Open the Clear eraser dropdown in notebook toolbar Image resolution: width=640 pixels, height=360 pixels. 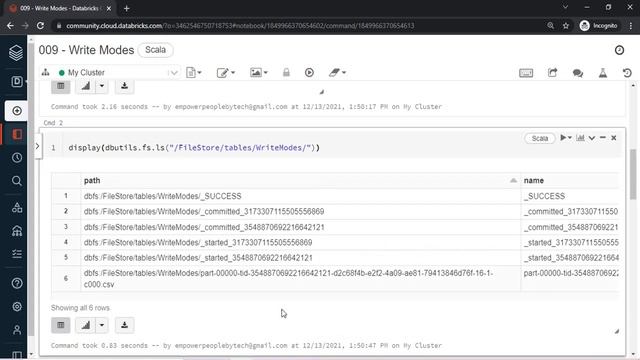tap(337, 73)
